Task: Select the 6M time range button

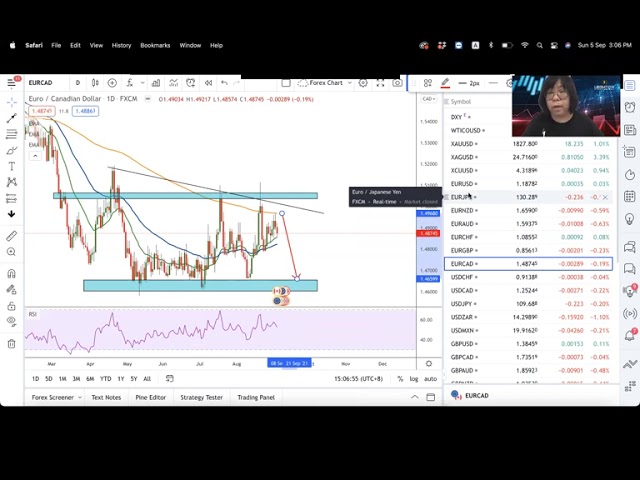Action: click(90, 379)
